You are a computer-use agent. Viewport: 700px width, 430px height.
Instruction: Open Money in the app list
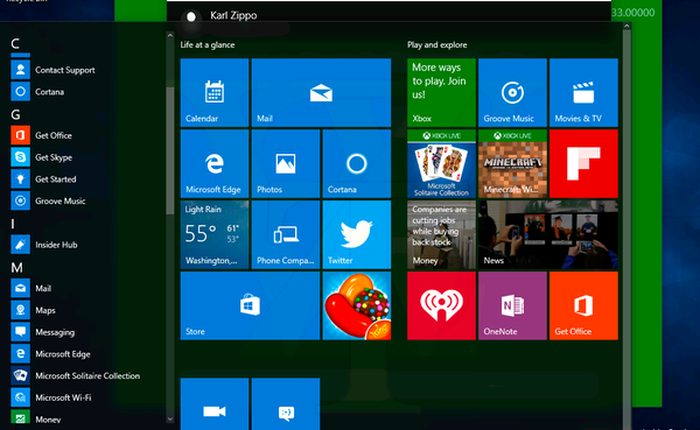click(36, 419)
